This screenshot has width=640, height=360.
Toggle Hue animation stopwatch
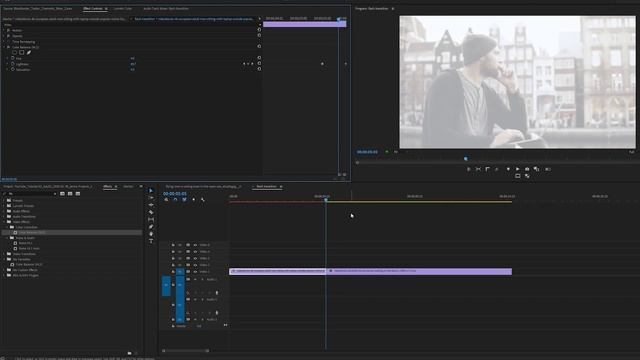coord(13,58)
